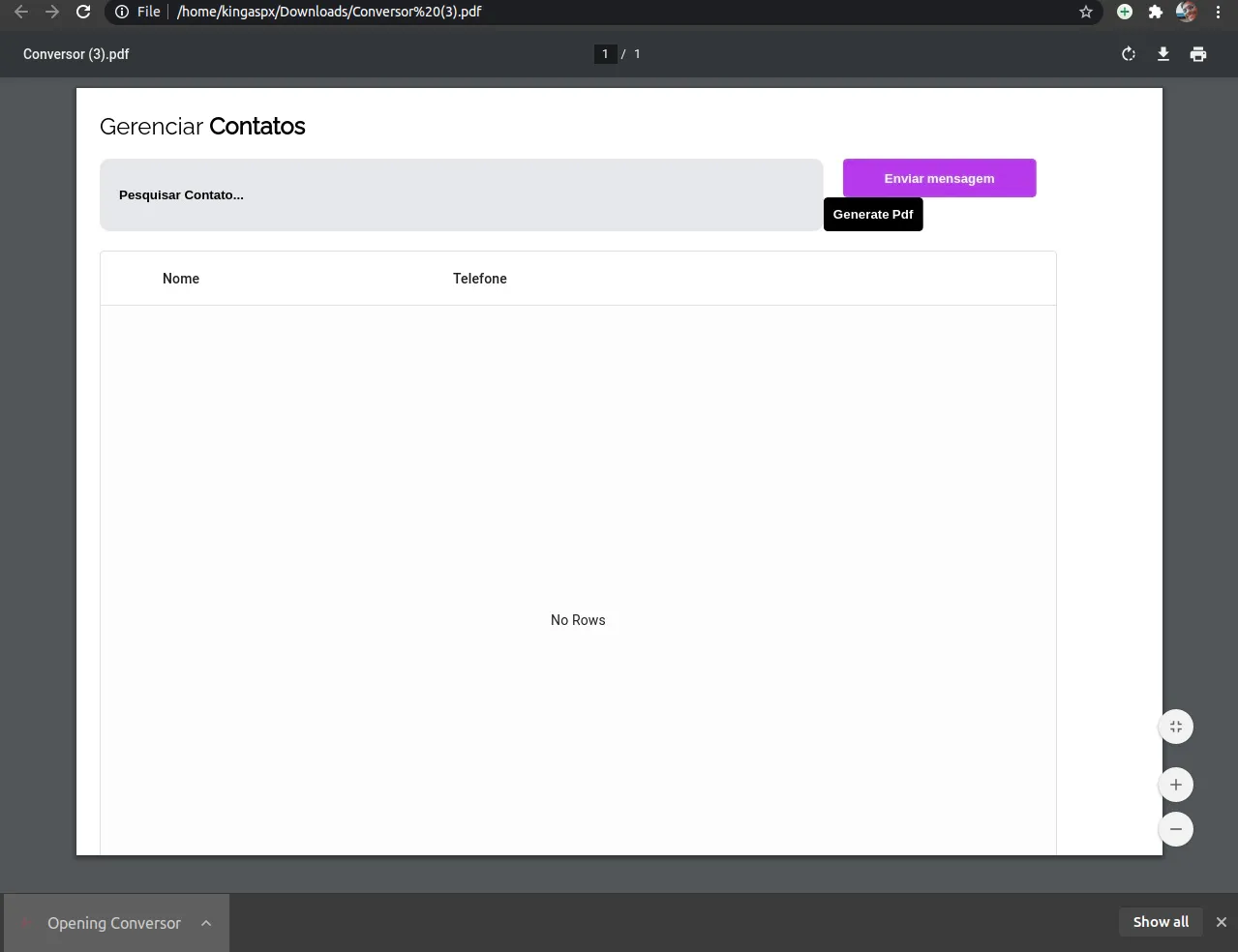Image resolution: width=1238 pixels, height=952 pixels.
Task: Zoom in on the PDF
Action: pyautogui.click(x=1176, y=785)
